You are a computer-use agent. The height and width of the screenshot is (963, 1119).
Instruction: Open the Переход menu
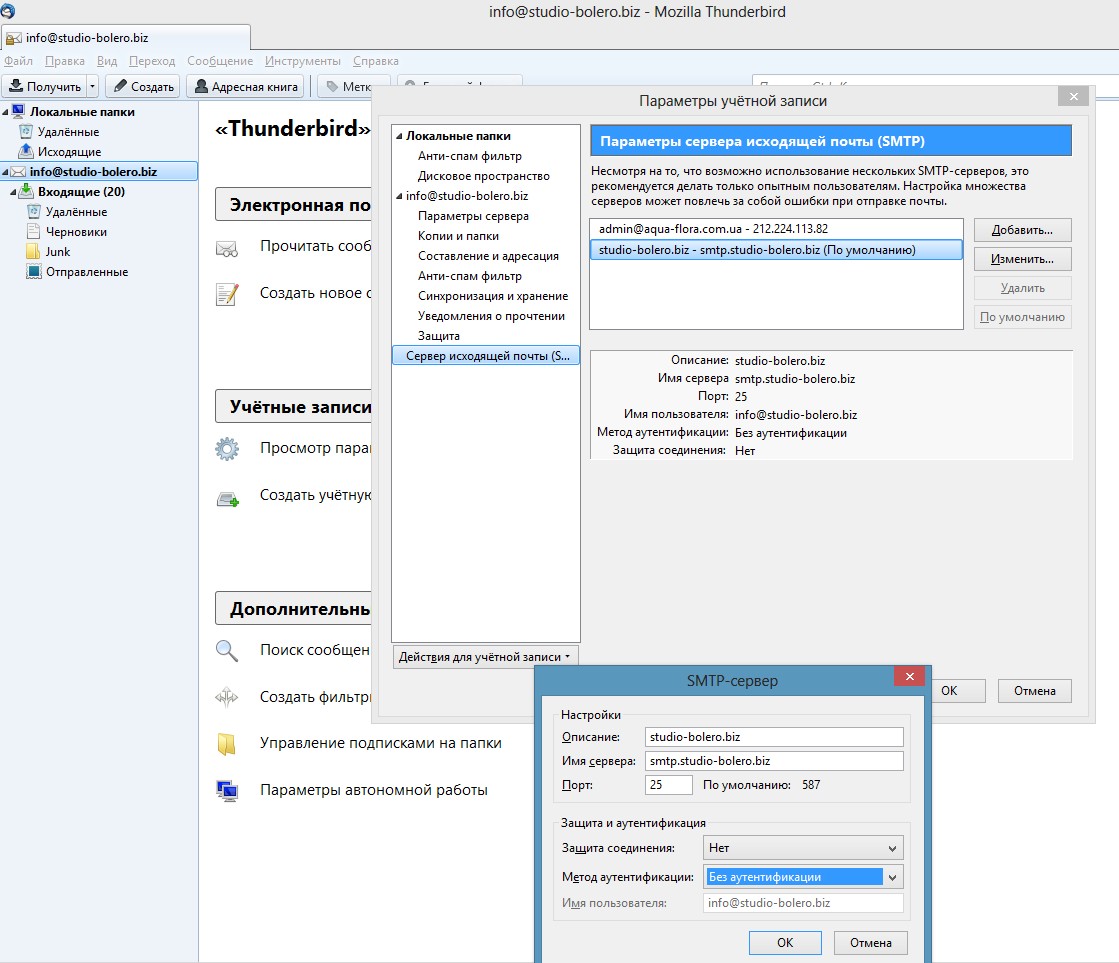tap(152, 61)
